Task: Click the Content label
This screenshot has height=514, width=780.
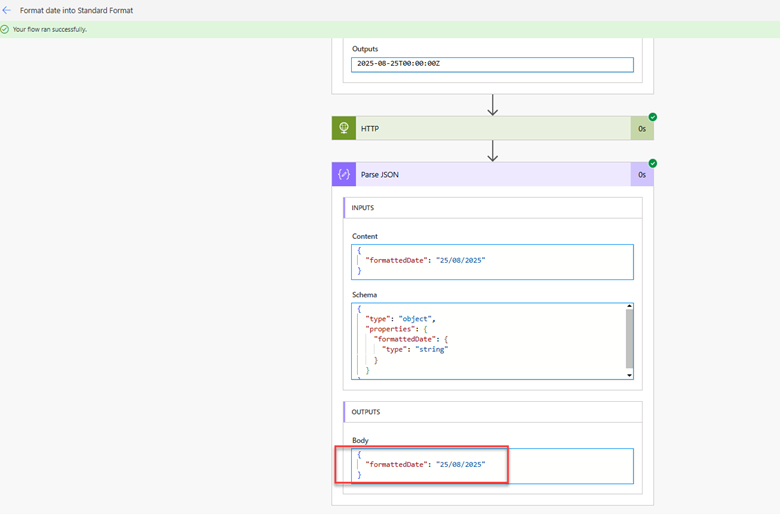Action: coord(365,236)
